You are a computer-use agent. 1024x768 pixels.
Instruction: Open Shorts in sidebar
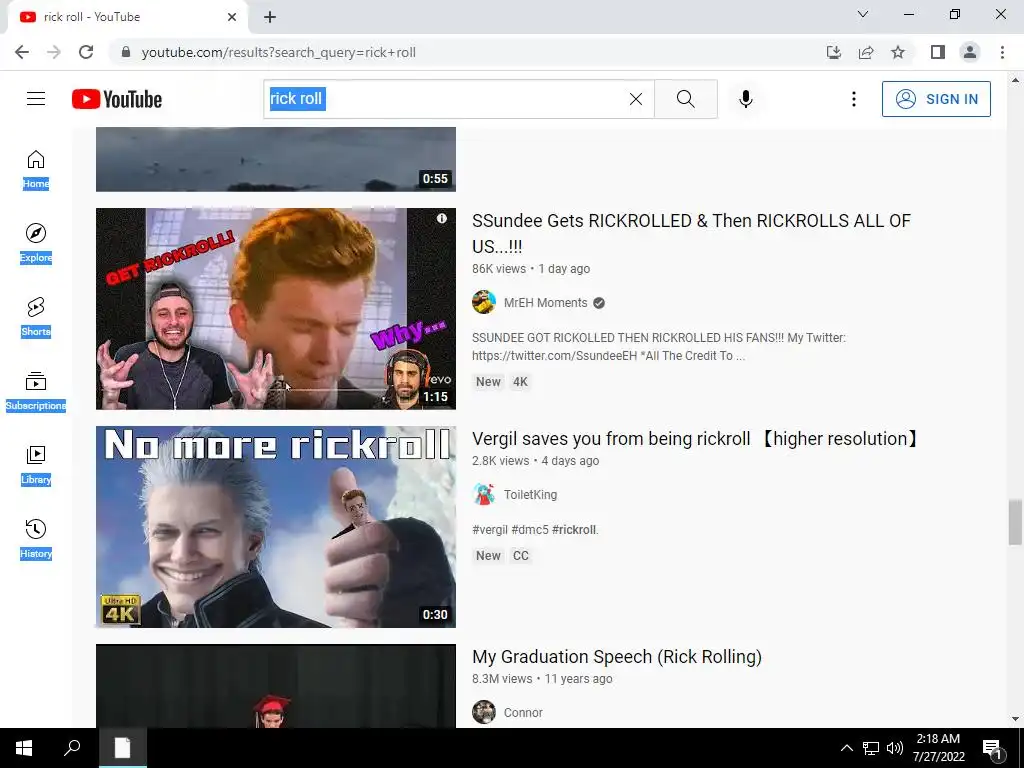[36, 317]
